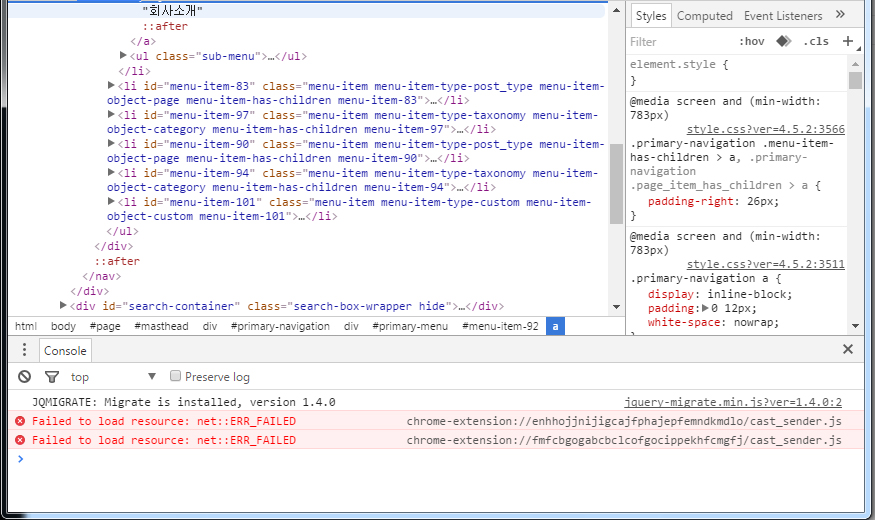Select the #masthead breadcrumb
This screenshot has width=875, height=520.
coord(161,326)
